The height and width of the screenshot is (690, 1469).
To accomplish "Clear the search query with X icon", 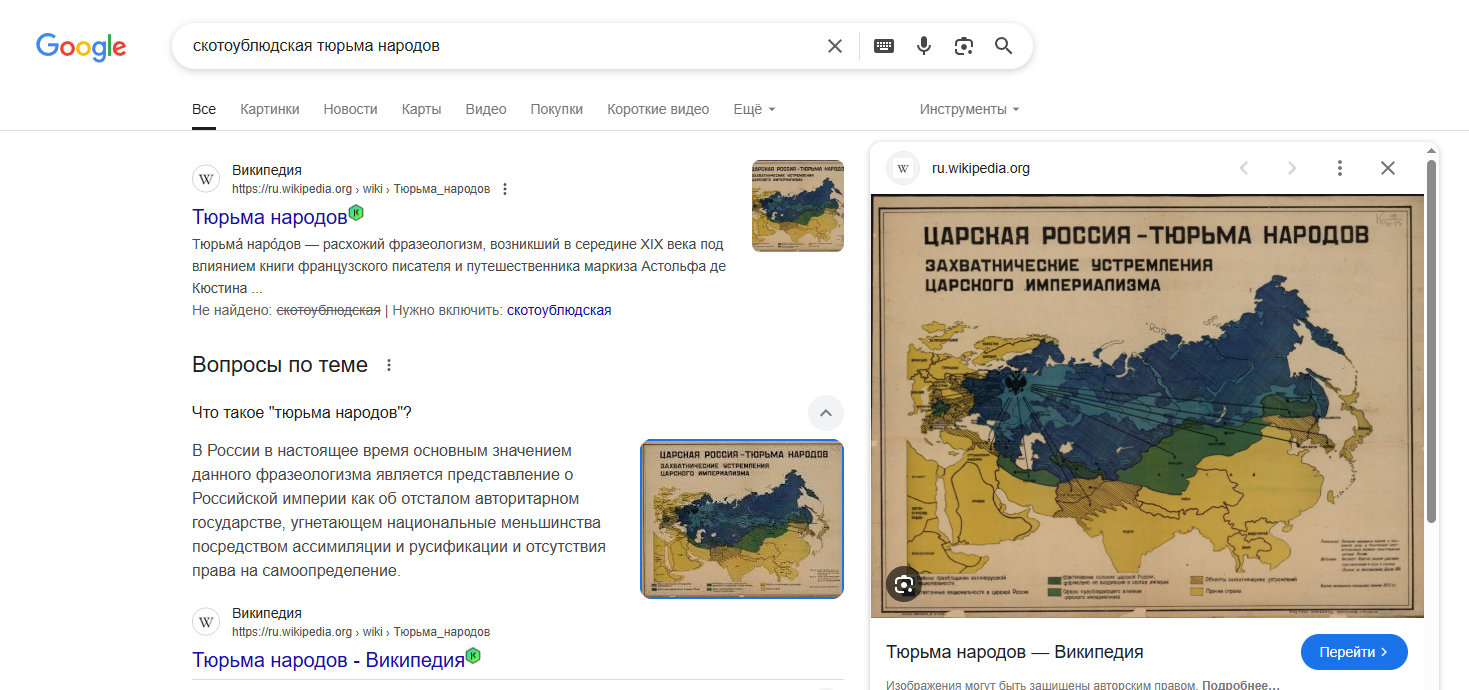I will tap(835, 46).
